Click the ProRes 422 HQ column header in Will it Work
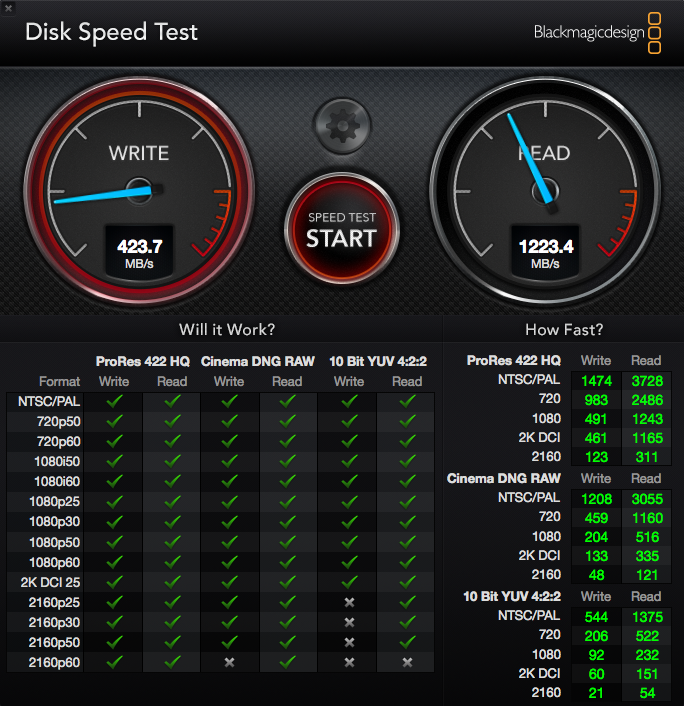 (143, 361)
